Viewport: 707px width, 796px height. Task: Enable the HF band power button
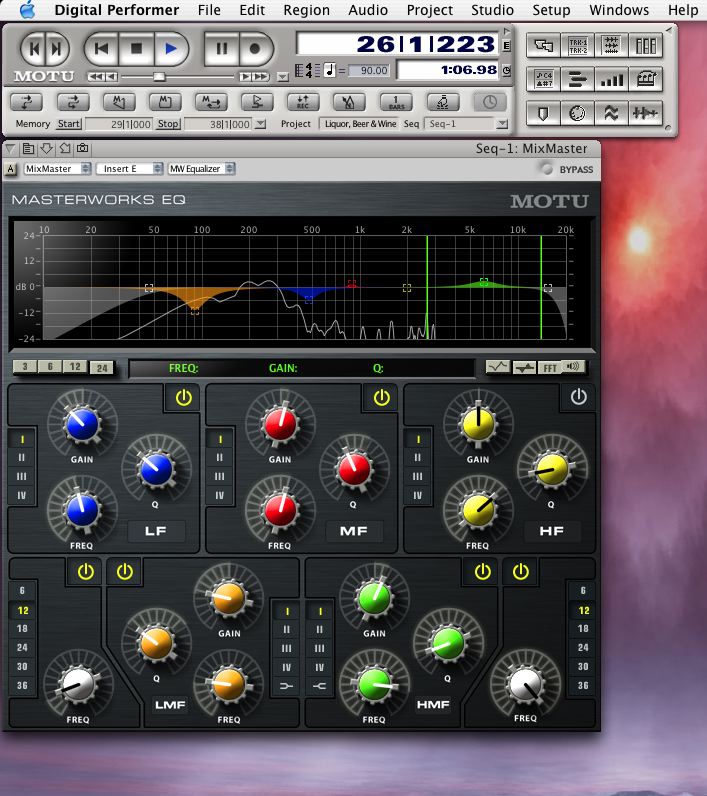click(579, 397)
